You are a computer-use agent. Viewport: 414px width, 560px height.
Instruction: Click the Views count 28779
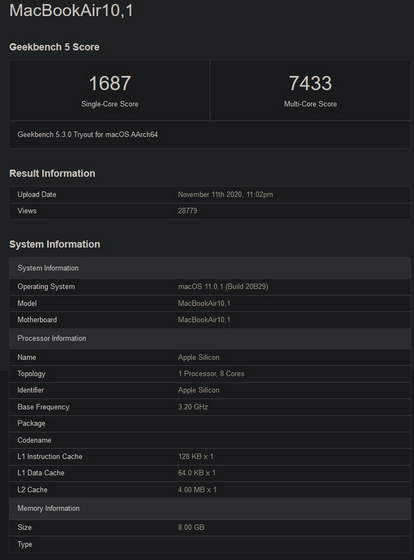(x=188, y=211)
